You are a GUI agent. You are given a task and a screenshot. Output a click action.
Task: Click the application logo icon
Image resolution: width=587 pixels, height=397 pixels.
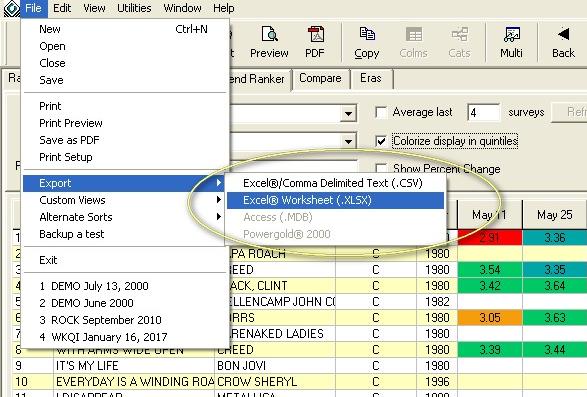(11, 8)
